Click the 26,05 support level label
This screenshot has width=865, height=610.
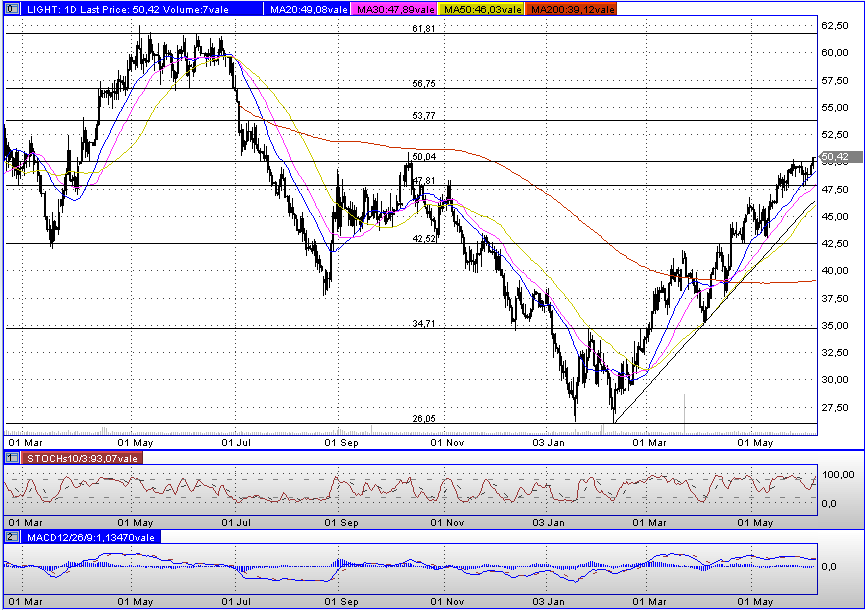tap(424, 420)
